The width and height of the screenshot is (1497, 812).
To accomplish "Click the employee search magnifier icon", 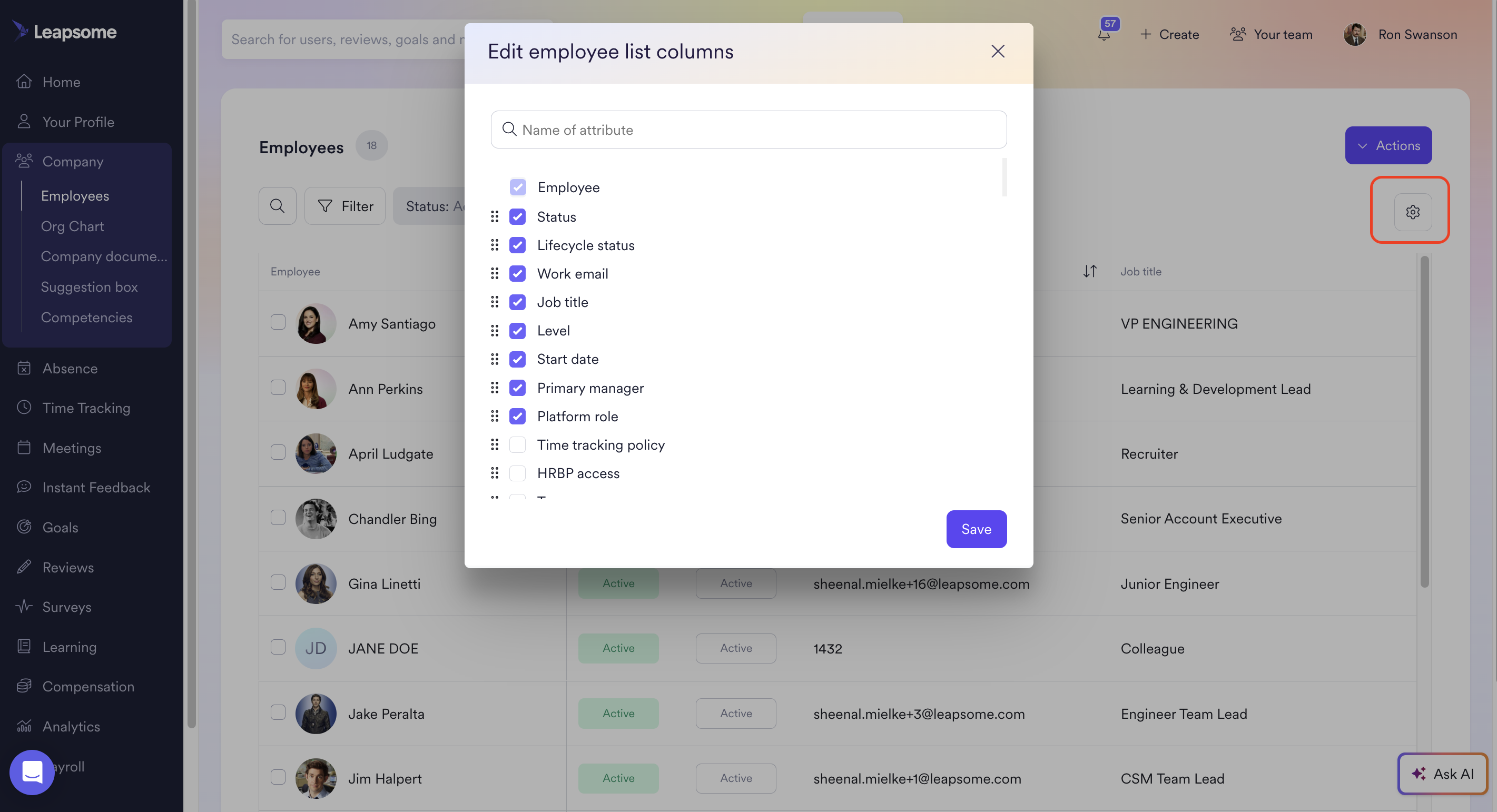I will coord(277,206).
